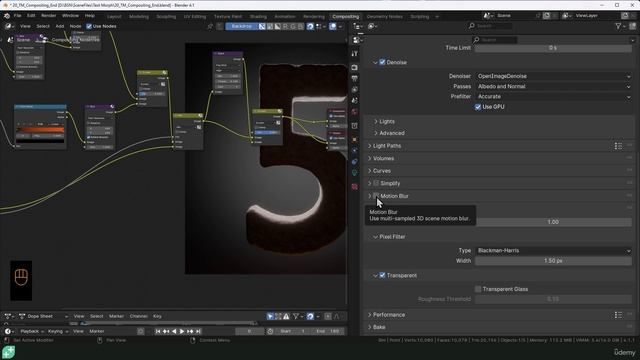Viewport: 640px width, 360px height.
Task: Toggle only show errors warning icon
Action: click(x=287, y=316)
